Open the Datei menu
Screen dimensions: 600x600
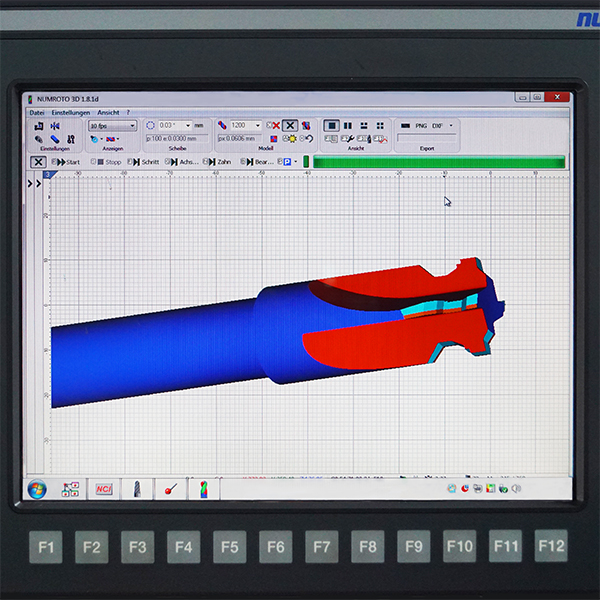pyautogui.click(x=37, y=112)
